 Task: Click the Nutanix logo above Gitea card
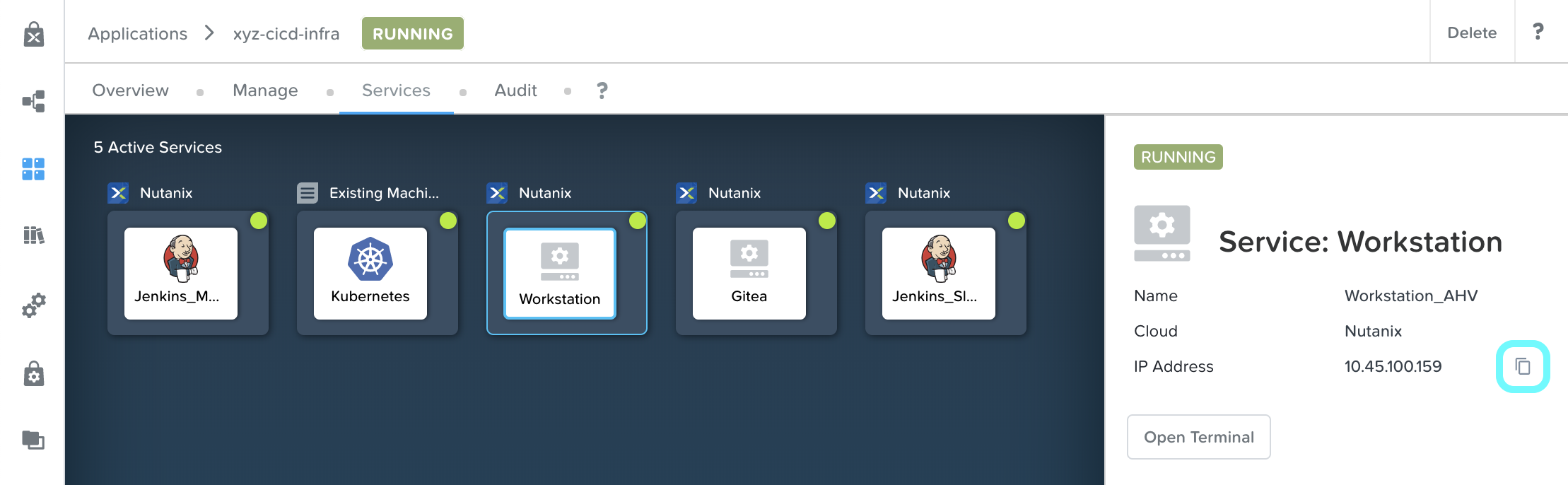point(686,193)
